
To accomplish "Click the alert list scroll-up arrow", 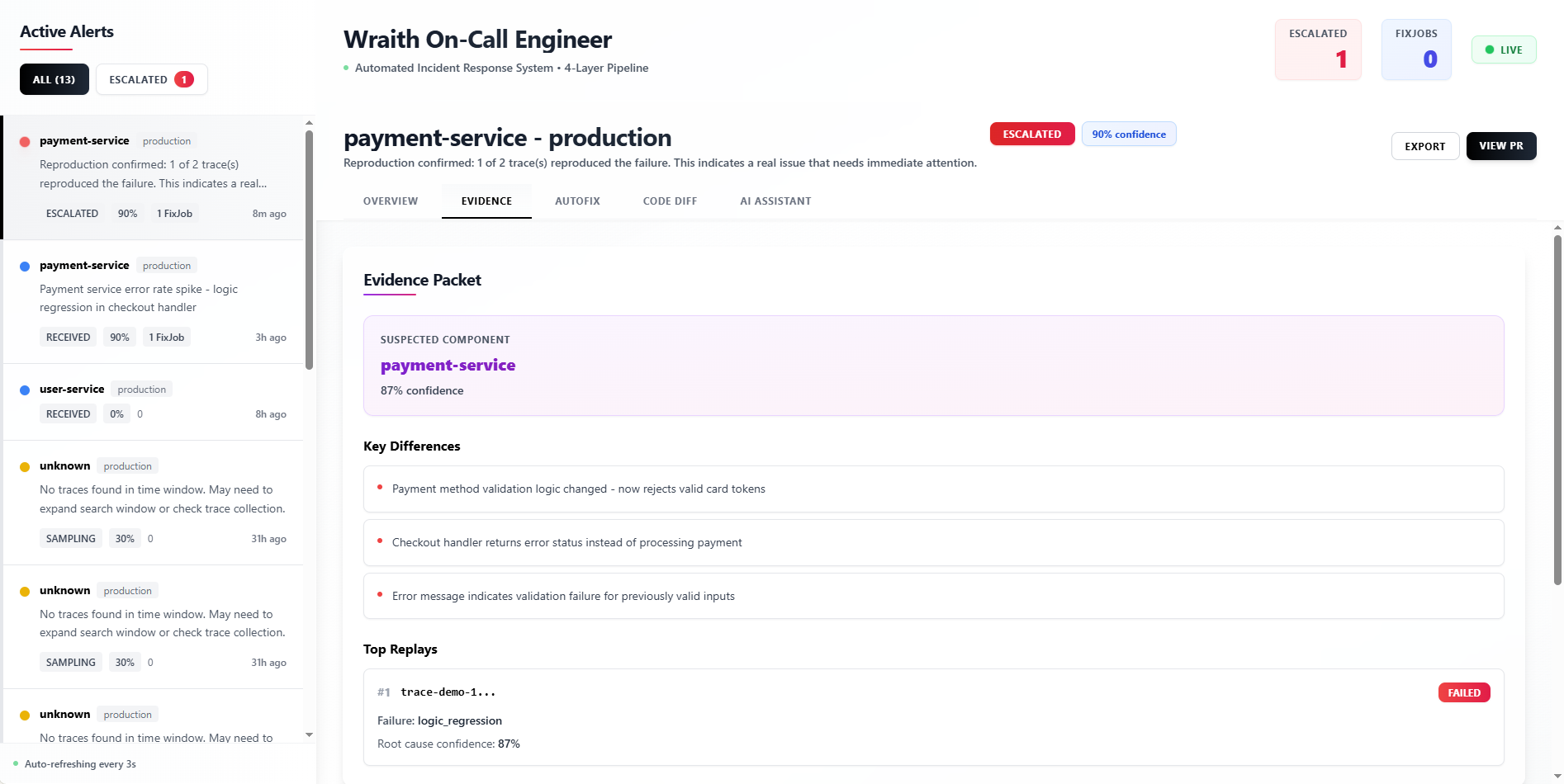I will (309, 123).
